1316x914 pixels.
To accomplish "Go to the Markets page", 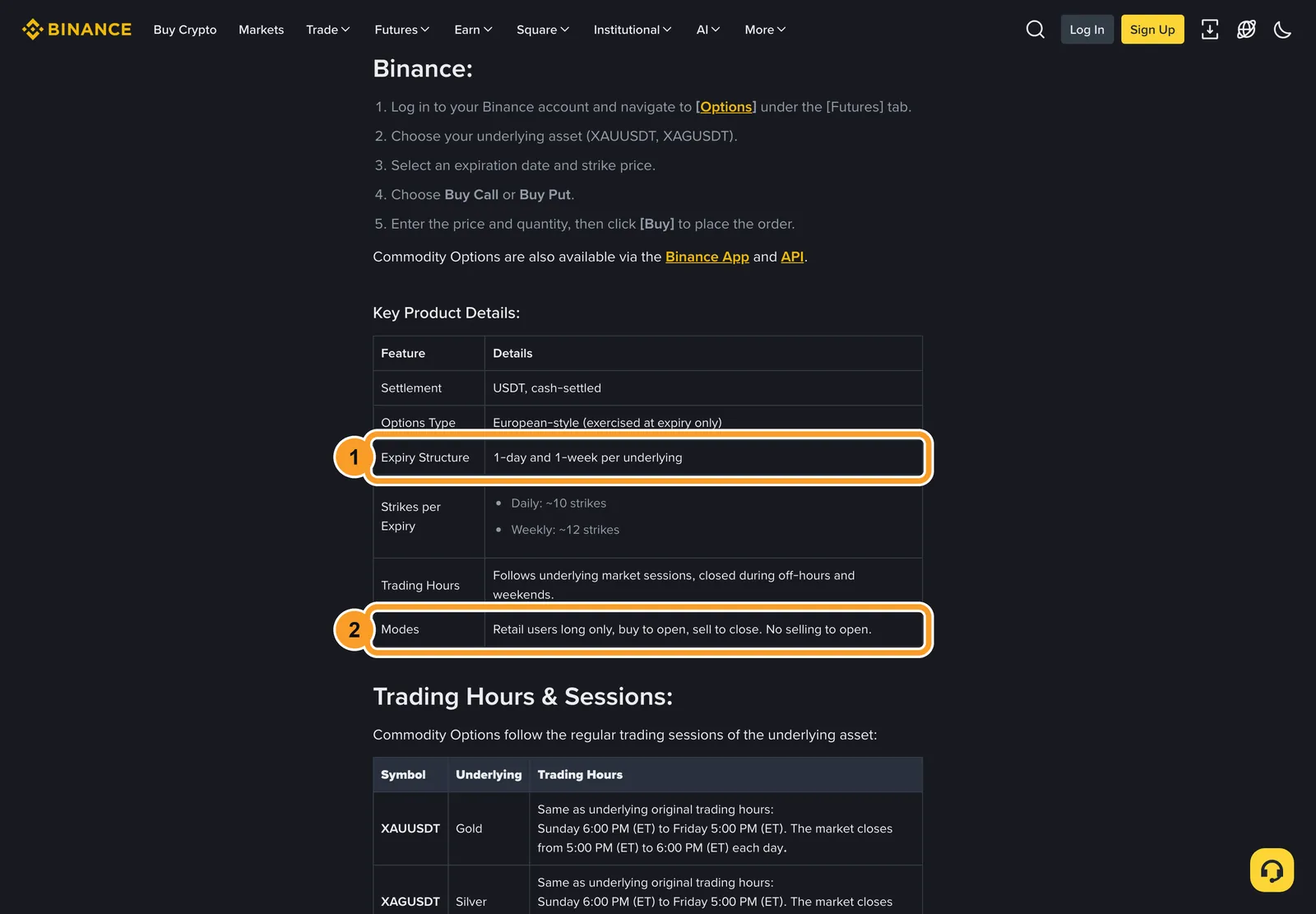I will 262,30.
